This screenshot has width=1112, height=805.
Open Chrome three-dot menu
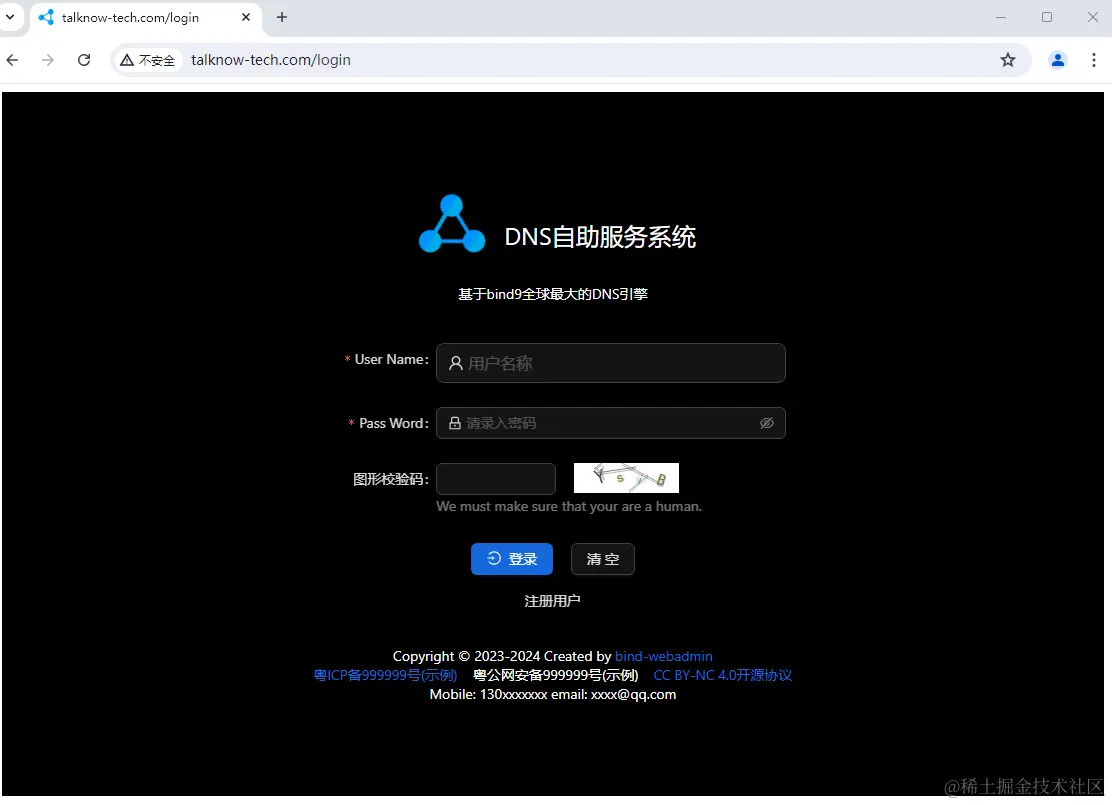point(1094,60)
